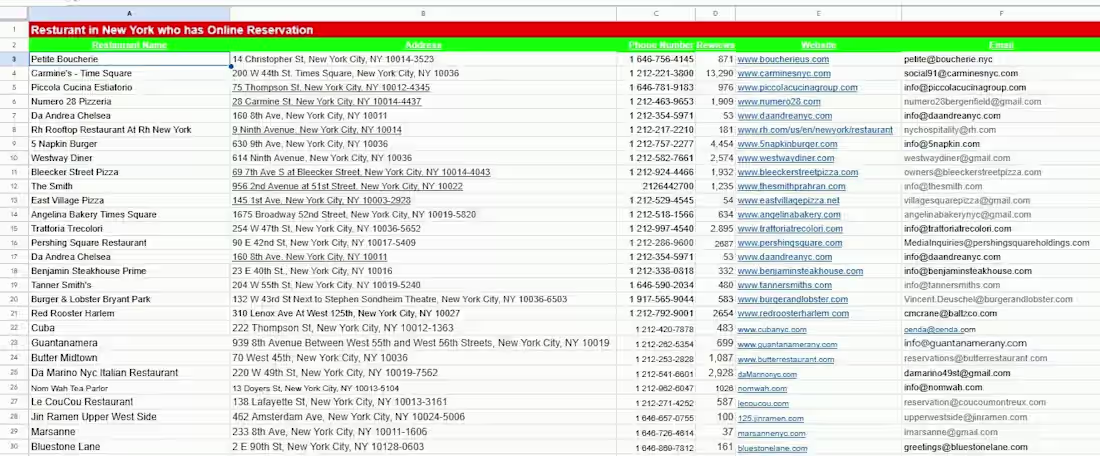The height and width of the screenshot is (456, 1100).
Task: Open www.thesmithprahran.com link
Action: coord(791,187)
